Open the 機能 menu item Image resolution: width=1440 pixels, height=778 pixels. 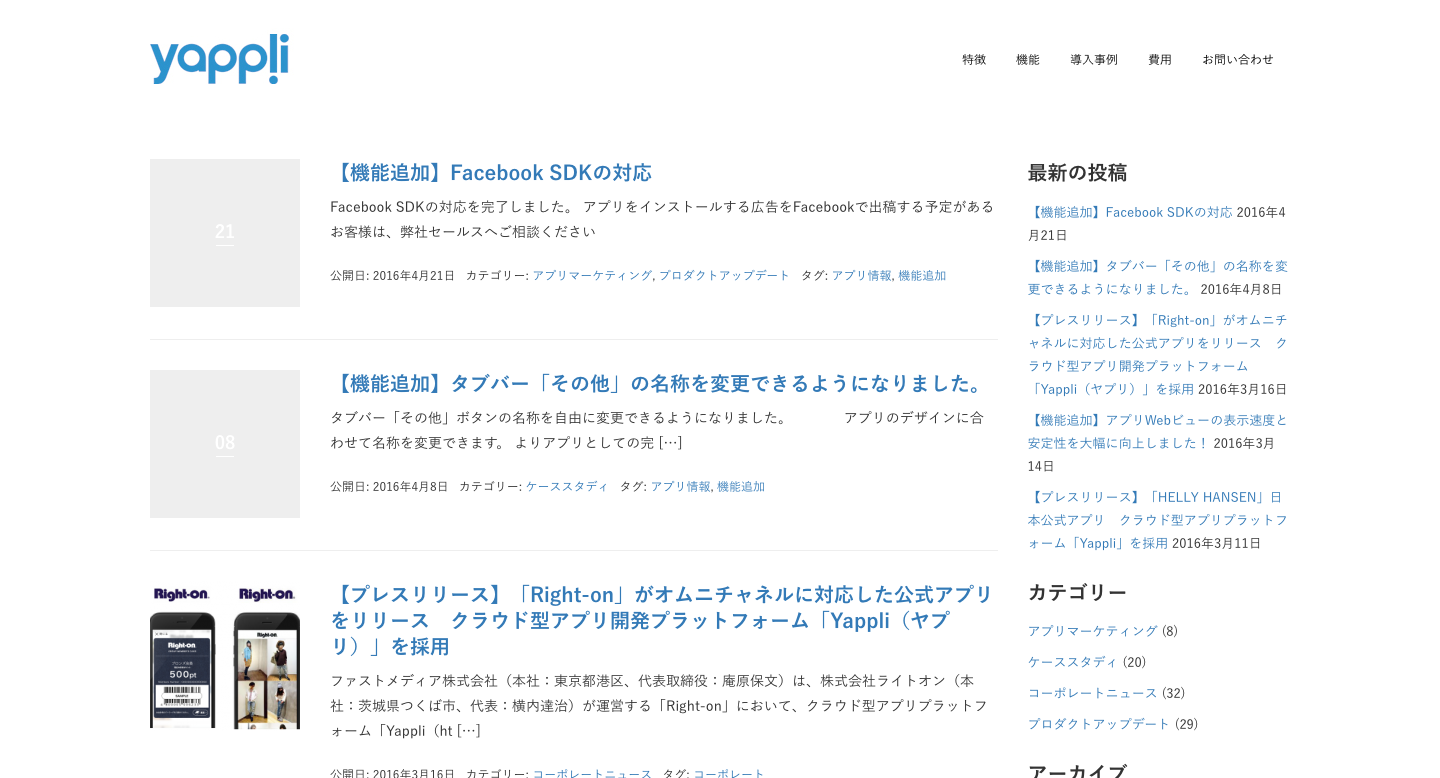(x=1028, y=60)
